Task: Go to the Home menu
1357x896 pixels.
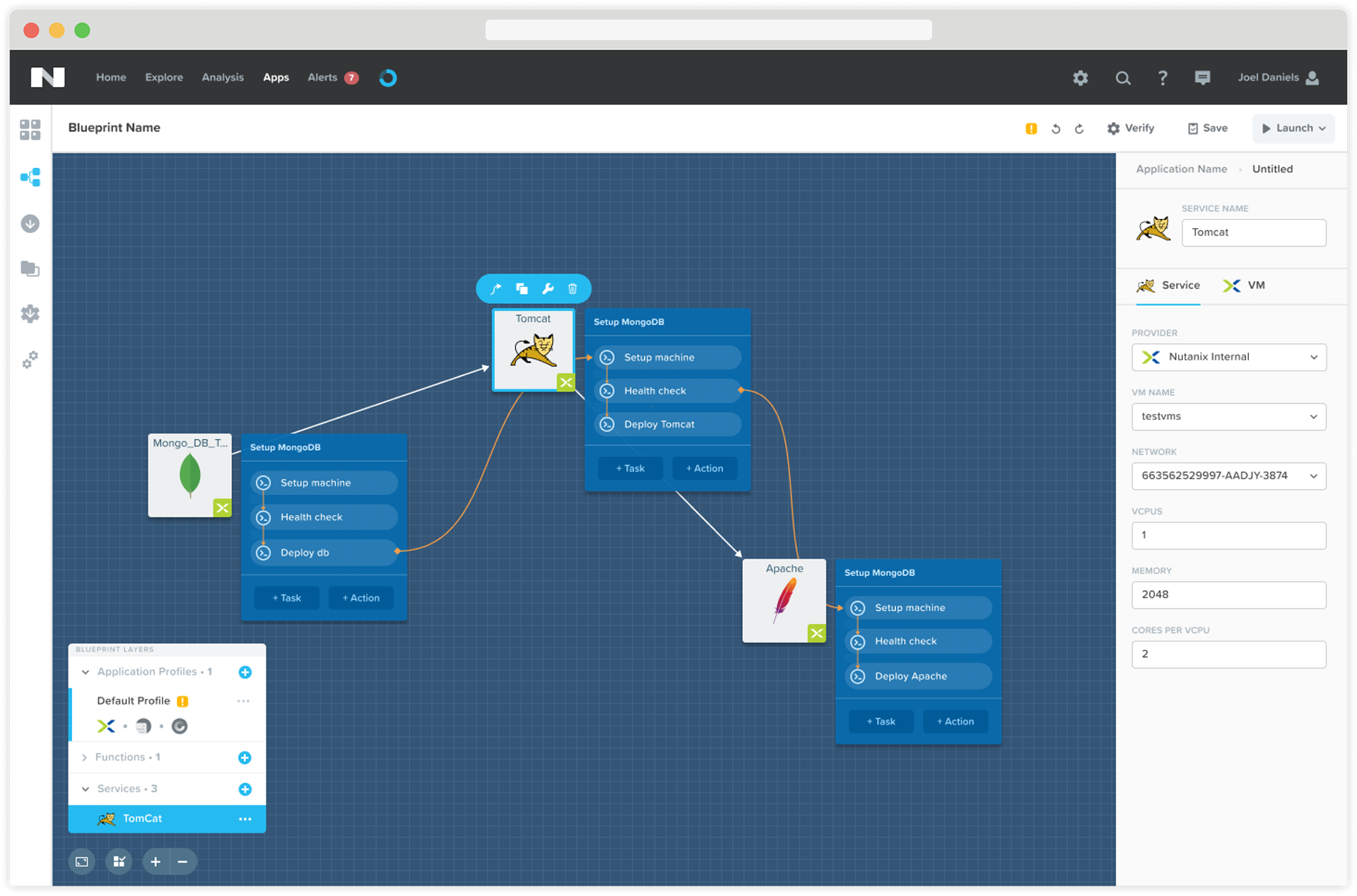Action: (111, 78)
